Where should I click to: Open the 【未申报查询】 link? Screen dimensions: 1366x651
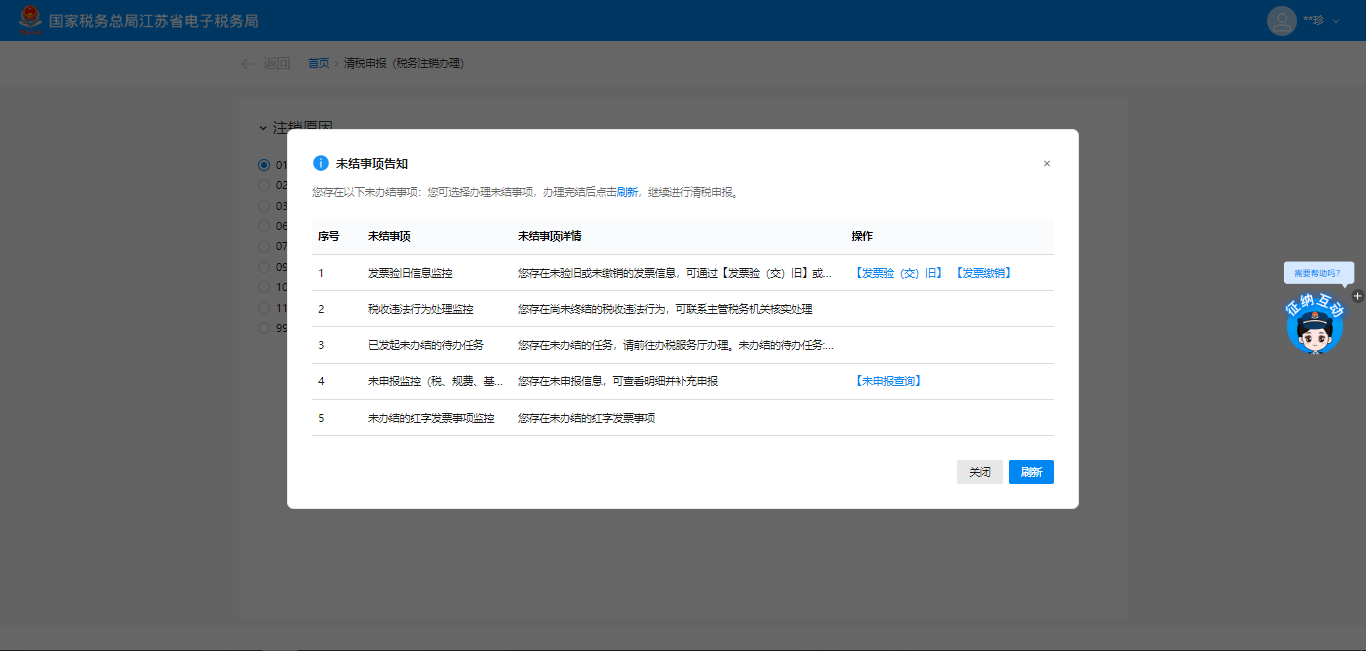(x=887, y=381)
